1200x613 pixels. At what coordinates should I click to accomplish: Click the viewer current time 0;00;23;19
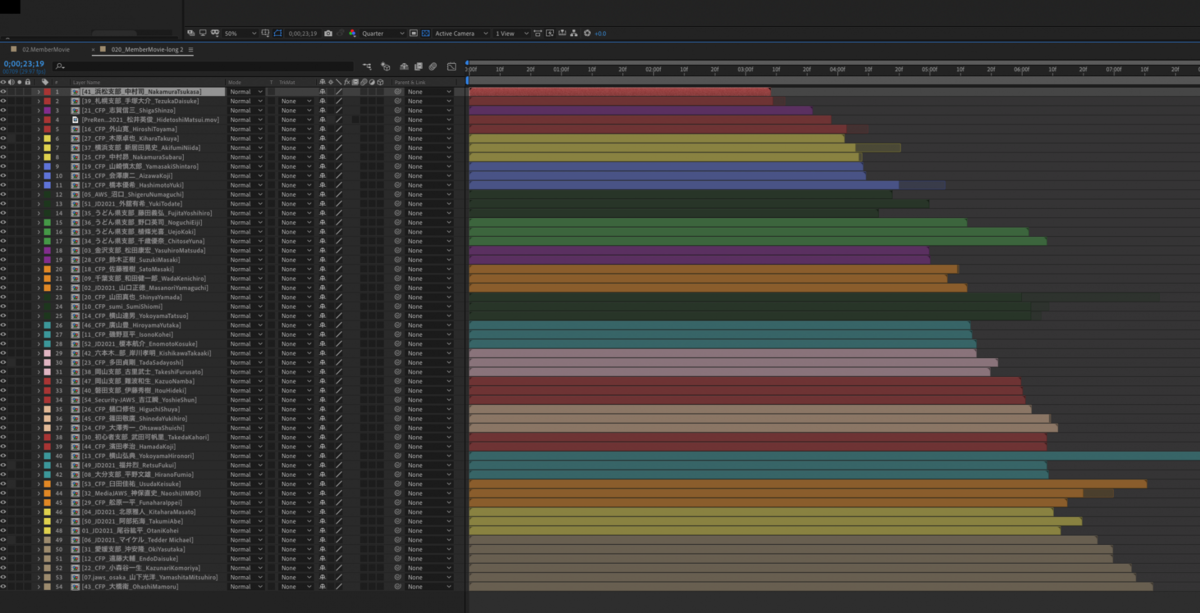pos(305,33)
